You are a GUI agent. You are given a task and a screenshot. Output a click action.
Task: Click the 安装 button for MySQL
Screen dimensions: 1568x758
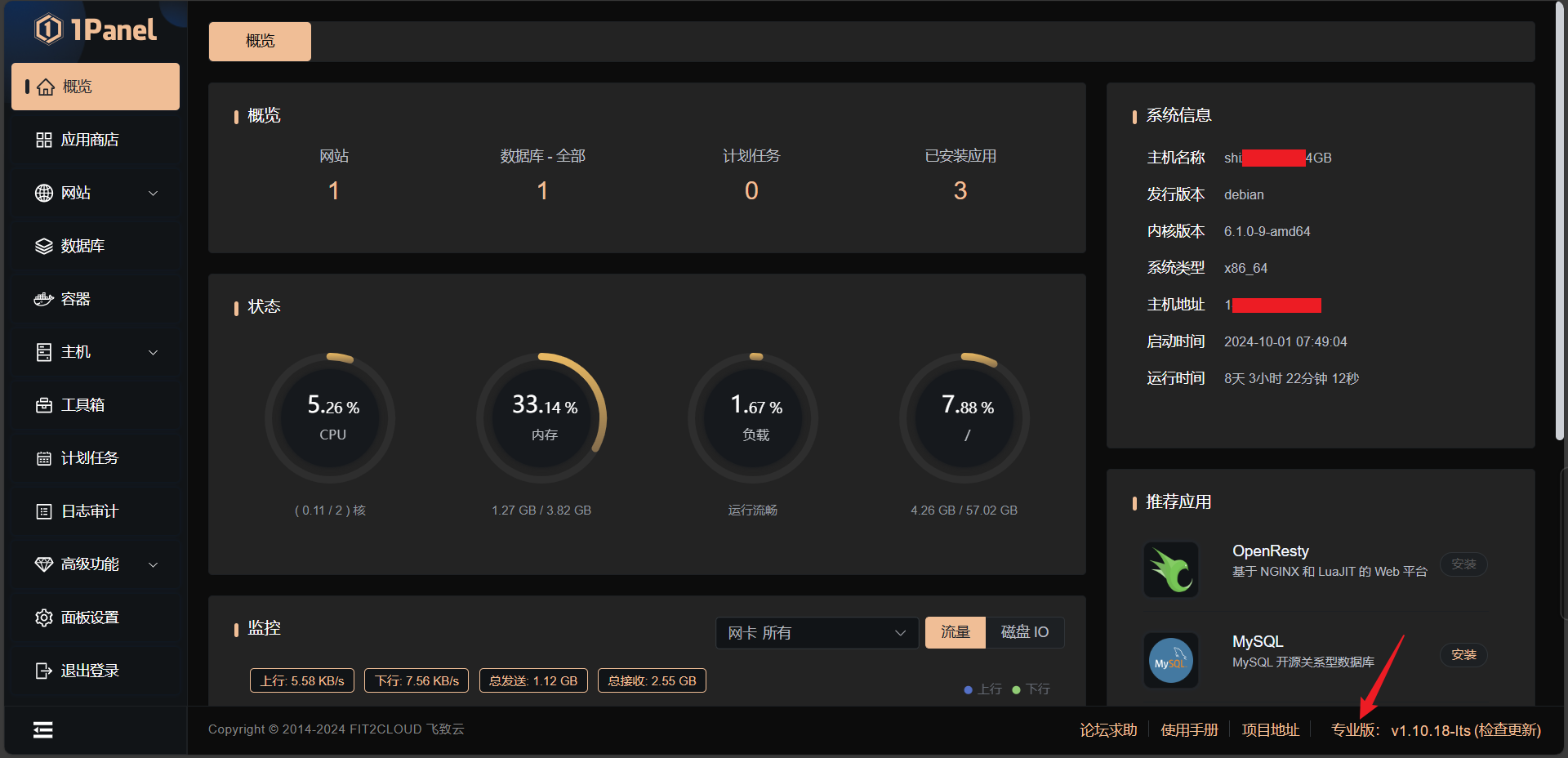(1463, 655)
